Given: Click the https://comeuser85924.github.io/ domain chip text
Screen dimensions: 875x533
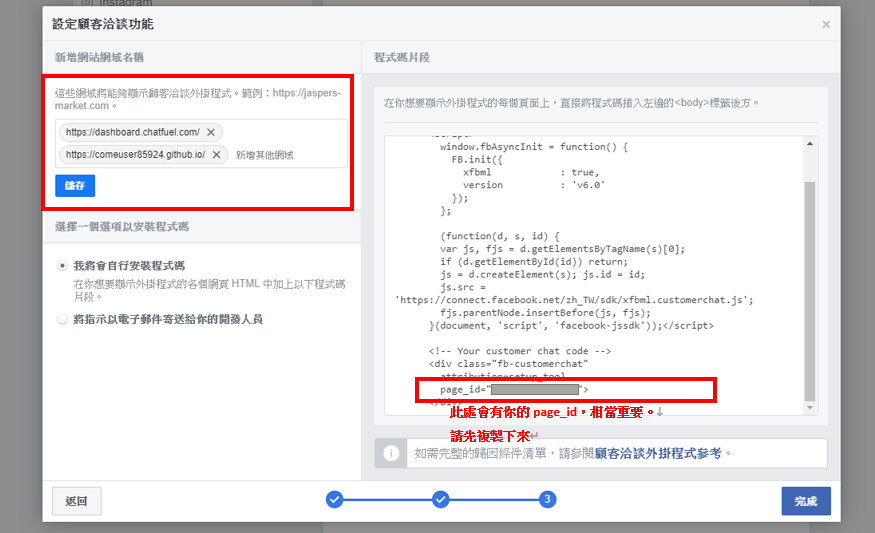Looking at the screenshot, I should coord(135,155).
